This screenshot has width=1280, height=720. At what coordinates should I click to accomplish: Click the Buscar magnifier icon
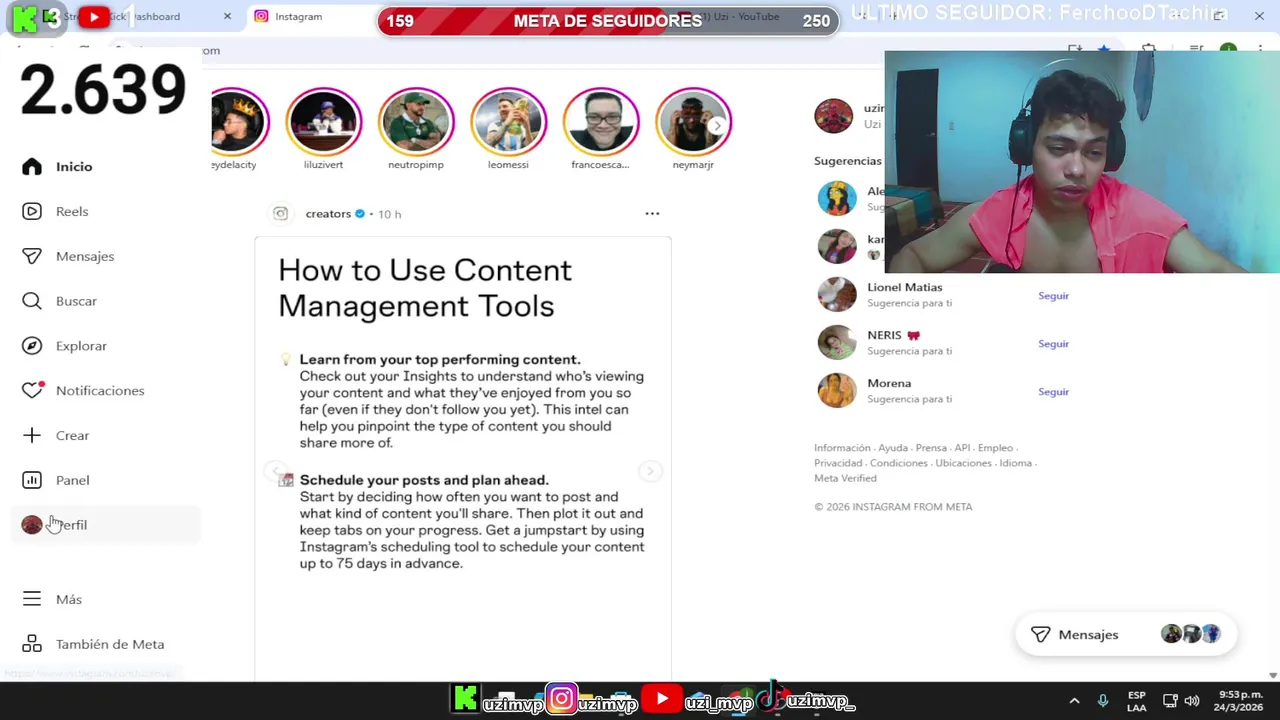click(32, 301)
